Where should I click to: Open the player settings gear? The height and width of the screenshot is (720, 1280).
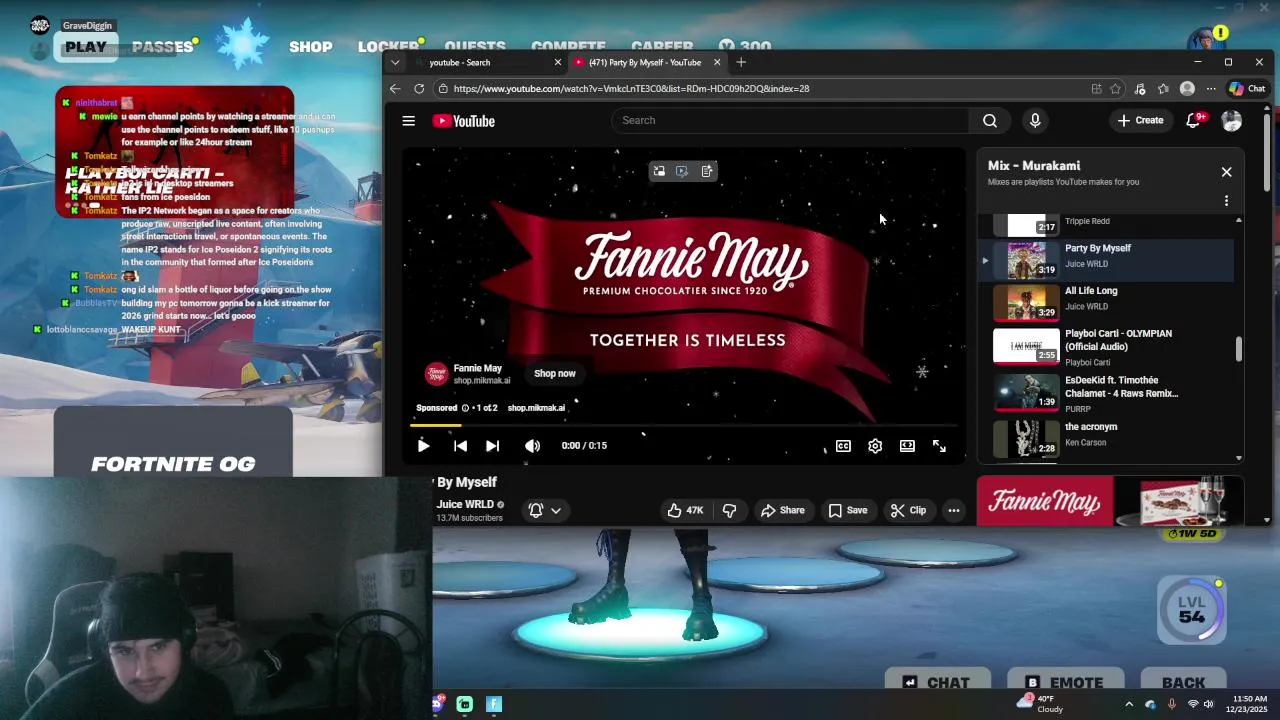875,446
